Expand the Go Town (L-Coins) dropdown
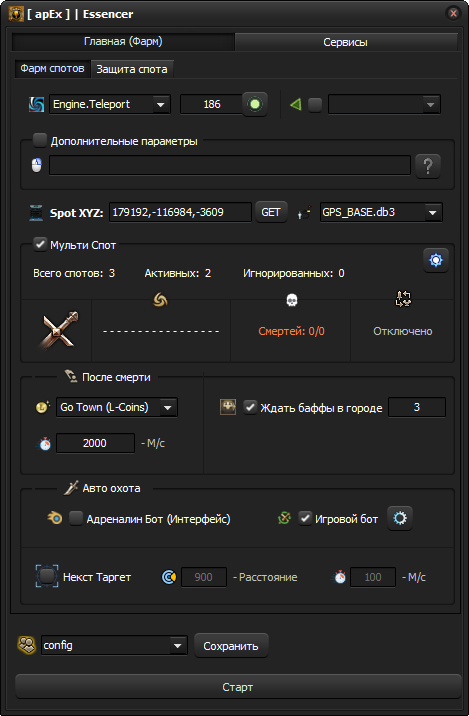Image resolution: width=469 pixels, height=716 pixels. pyautogui.click(x=117, y=407)
